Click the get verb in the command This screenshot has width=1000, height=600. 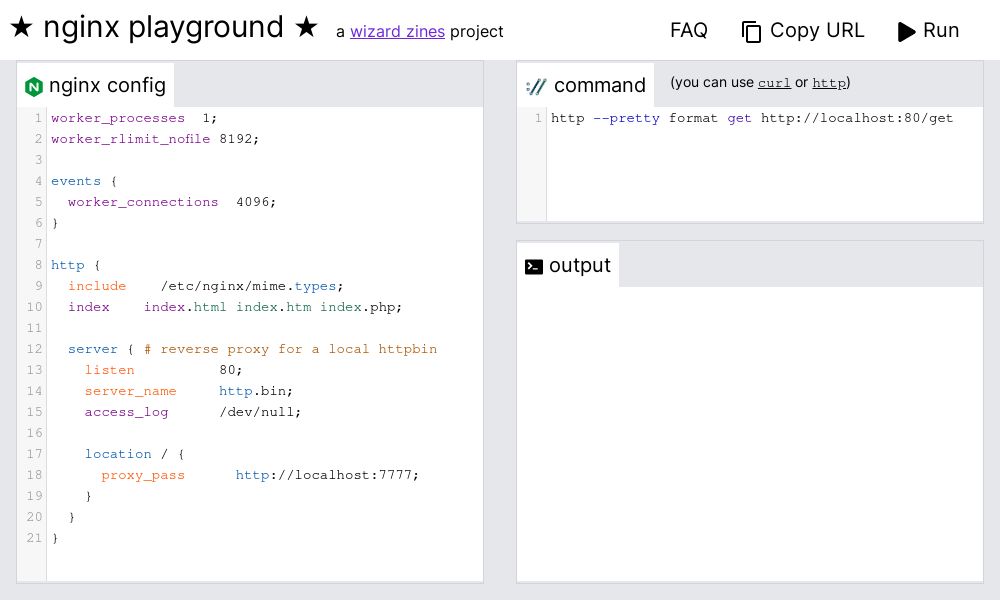click(x=739, y=119)
